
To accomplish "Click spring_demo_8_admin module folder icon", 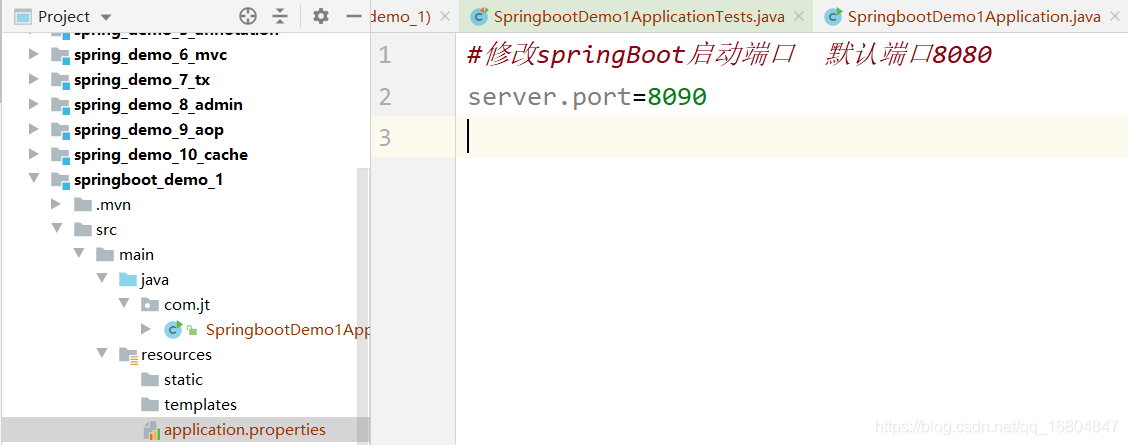I will click(60, 105).
